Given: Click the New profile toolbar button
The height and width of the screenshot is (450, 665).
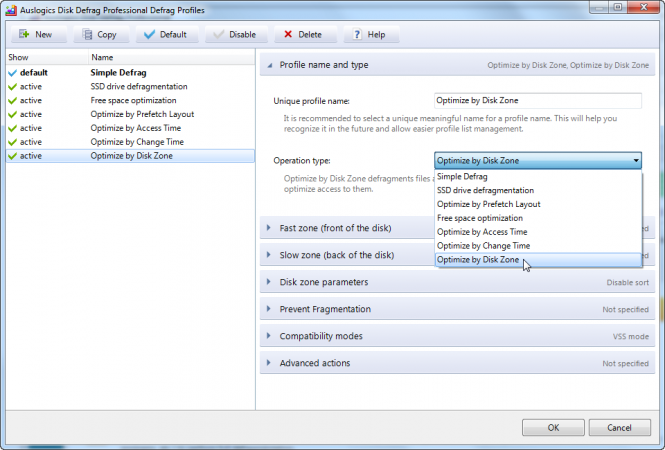Looking at the screenshot, I should (39, 34).
